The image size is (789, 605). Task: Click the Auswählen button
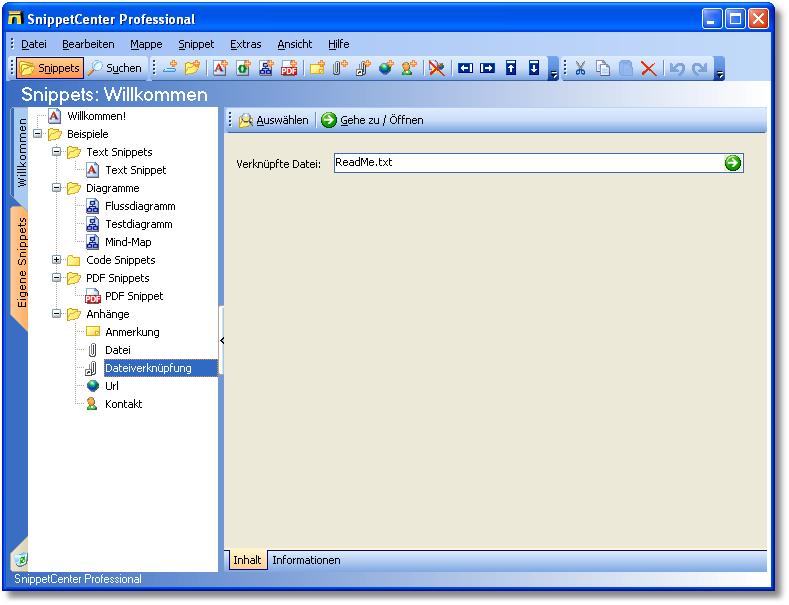click(x=273, y=120)
